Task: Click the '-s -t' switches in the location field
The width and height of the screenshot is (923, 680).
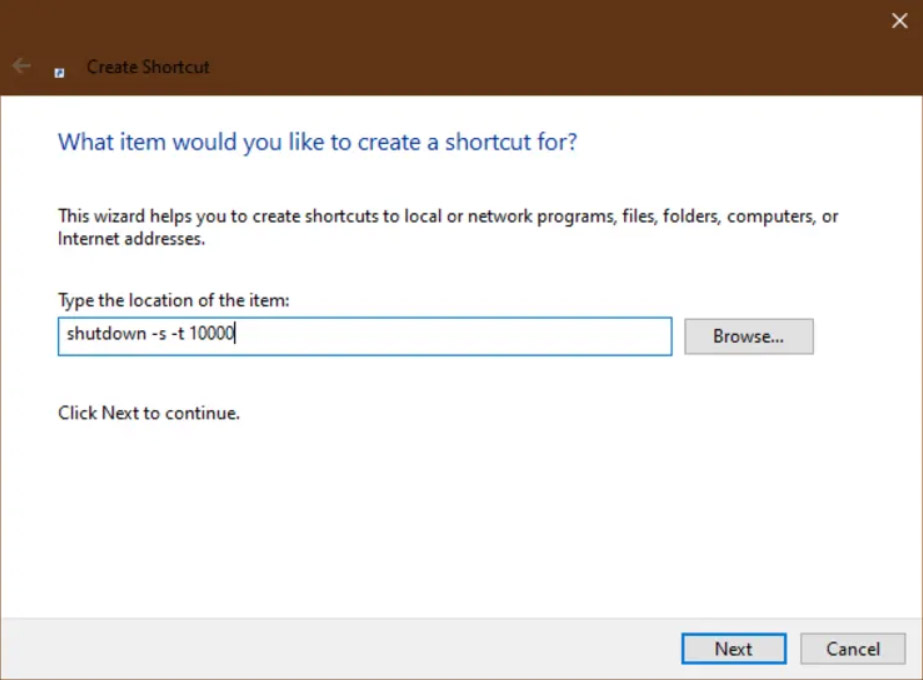Action: [x=168, y=334]
